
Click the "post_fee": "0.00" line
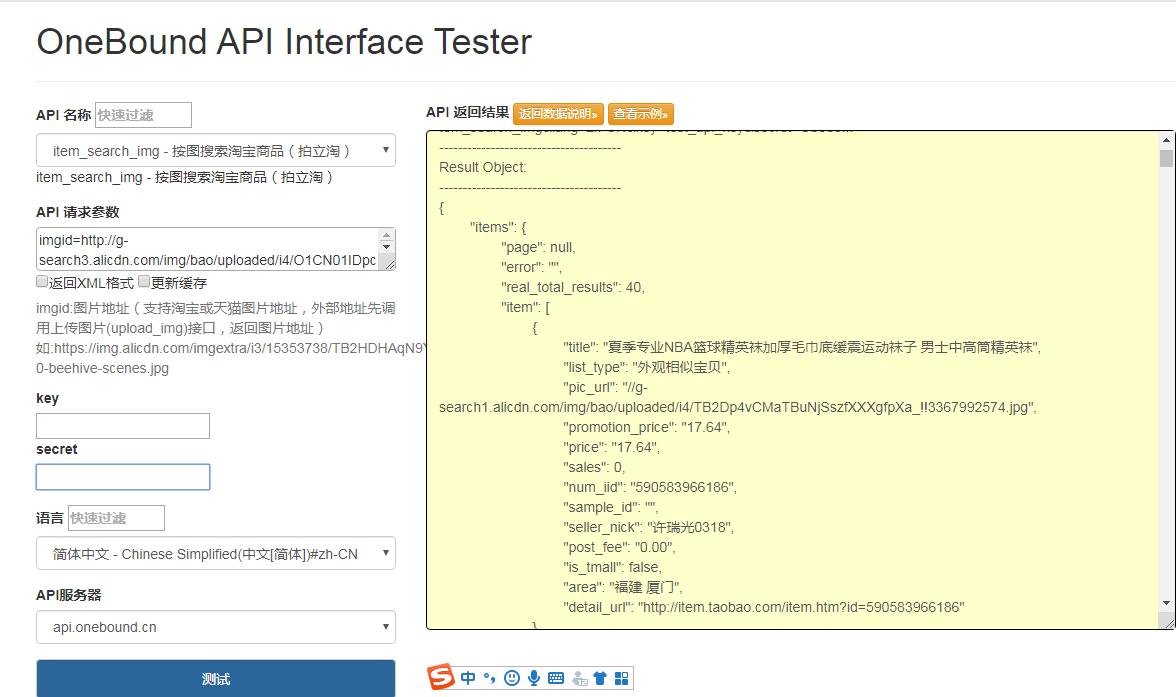[x=620, y=547]
